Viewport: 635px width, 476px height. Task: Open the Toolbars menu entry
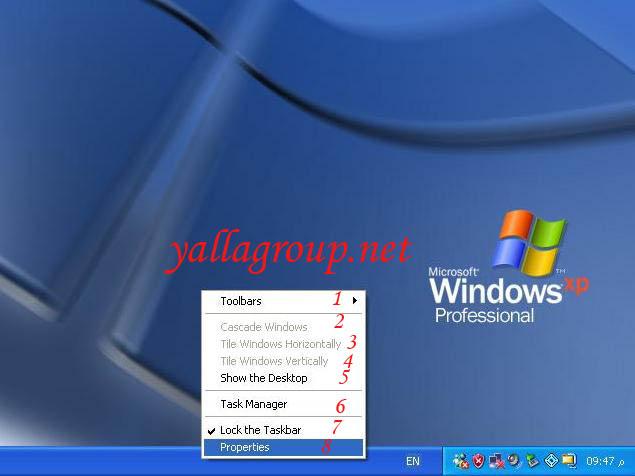[241, 300]
